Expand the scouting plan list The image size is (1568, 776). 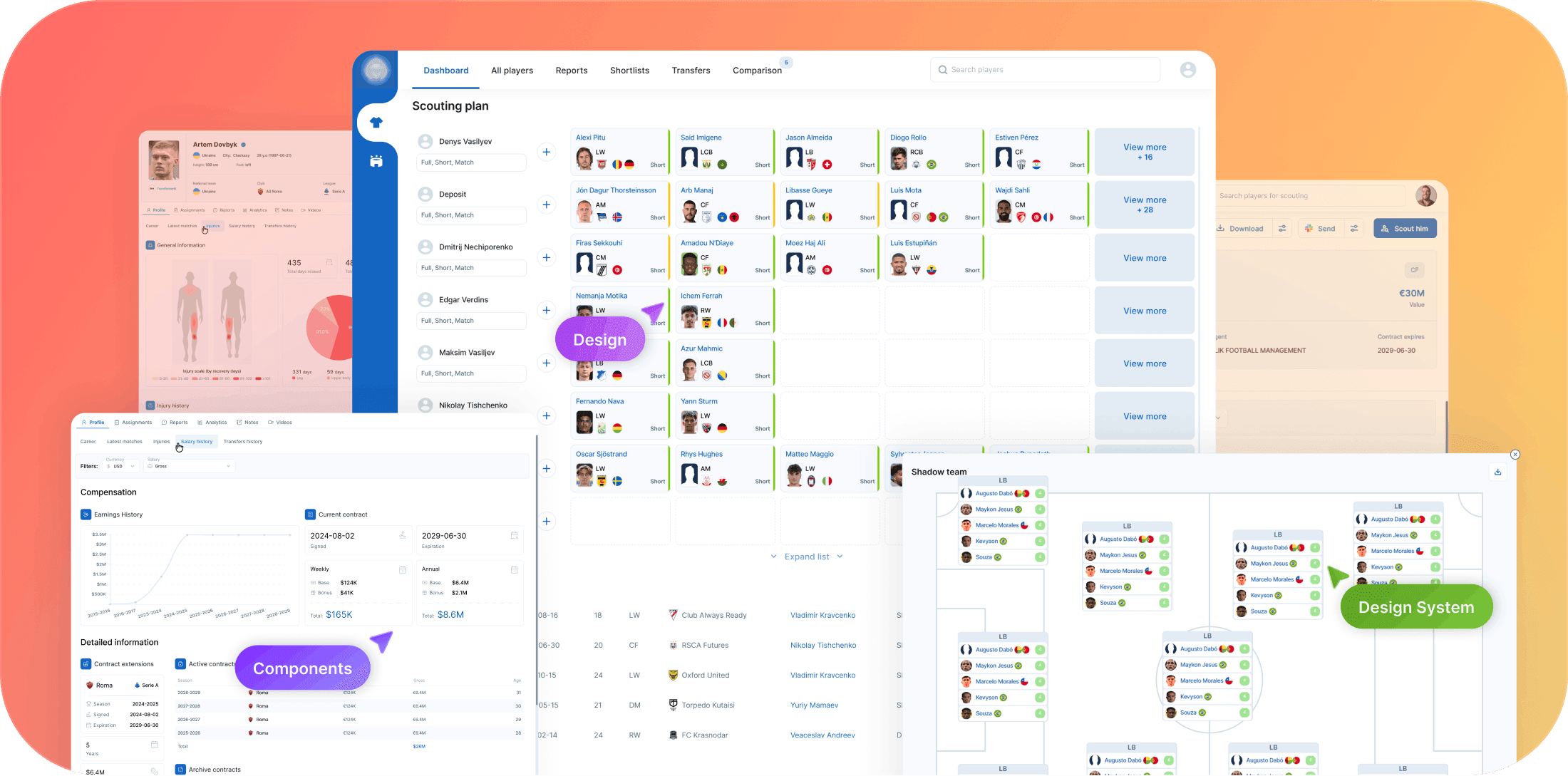[807, 557]
